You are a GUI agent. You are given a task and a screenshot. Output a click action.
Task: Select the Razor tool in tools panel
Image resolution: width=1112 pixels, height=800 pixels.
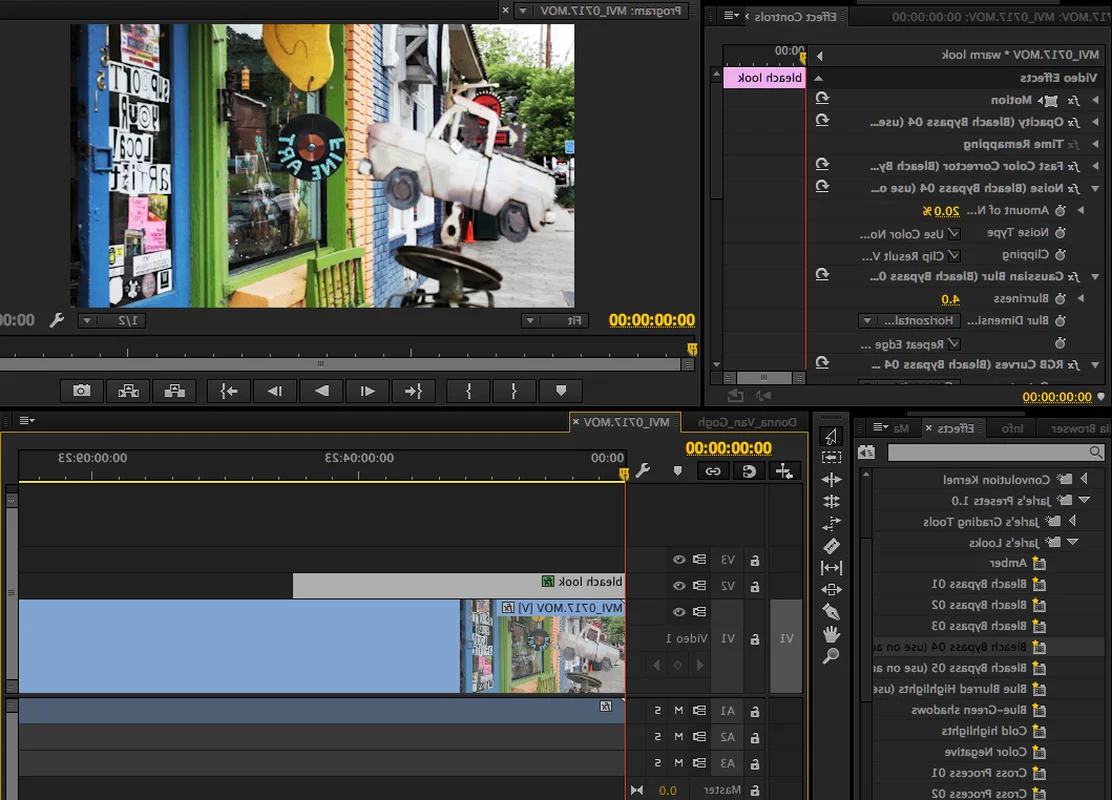[831, 545]
